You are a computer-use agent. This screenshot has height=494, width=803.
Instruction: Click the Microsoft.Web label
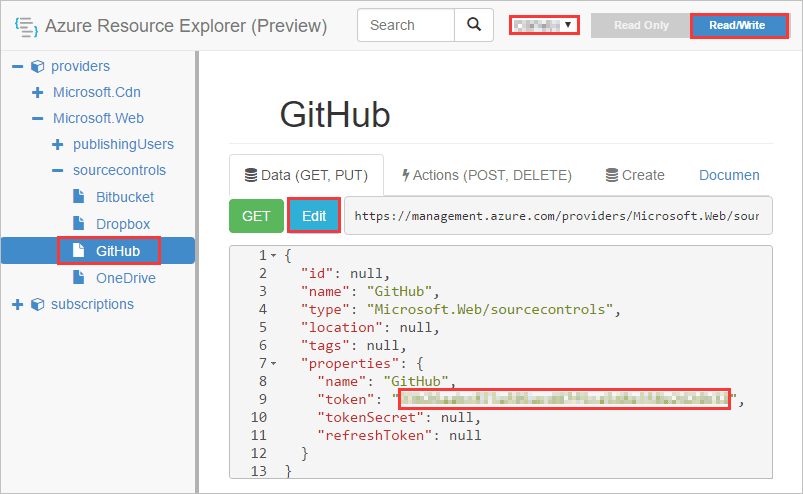(98, 118)
